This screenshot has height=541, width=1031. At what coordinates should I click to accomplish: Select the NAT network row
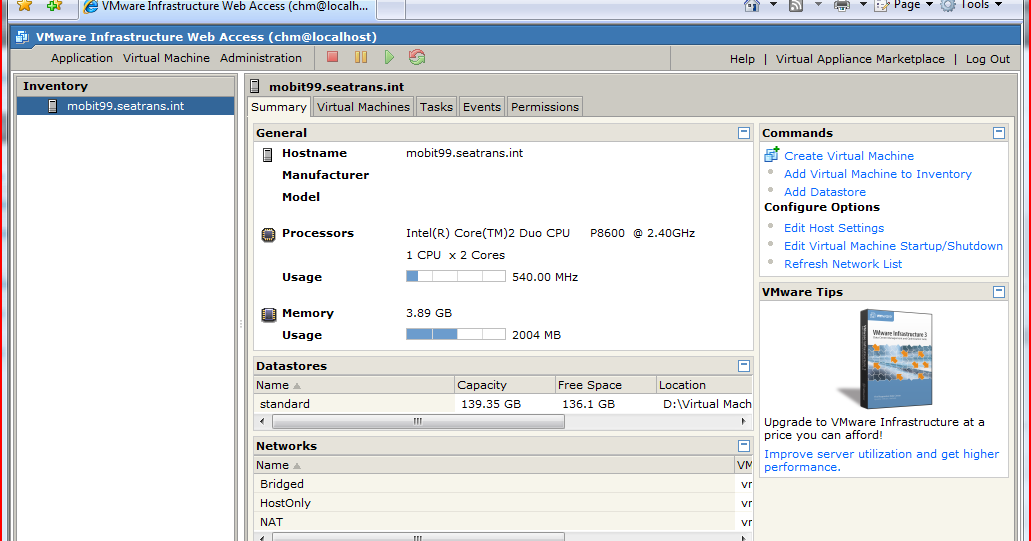click(503, 522)
